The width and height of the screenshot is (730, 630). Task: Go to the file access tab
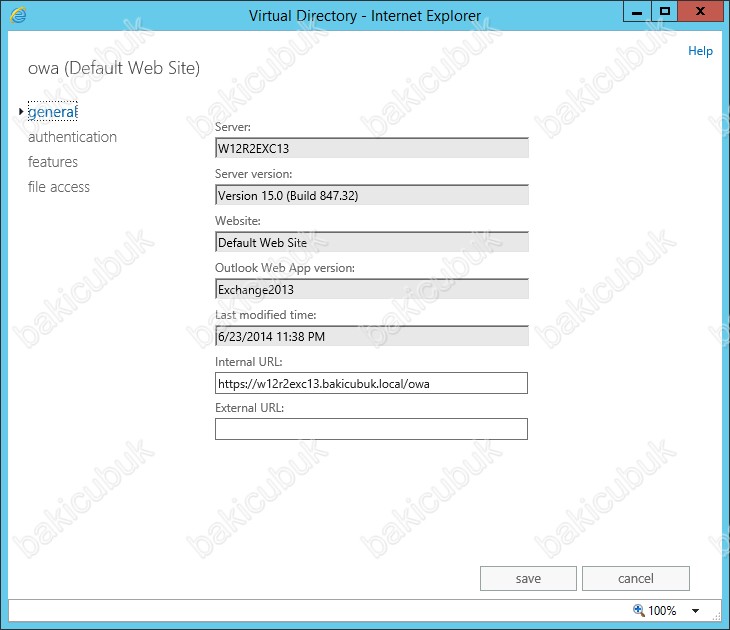pyautogui.click(x=59, y=187)
